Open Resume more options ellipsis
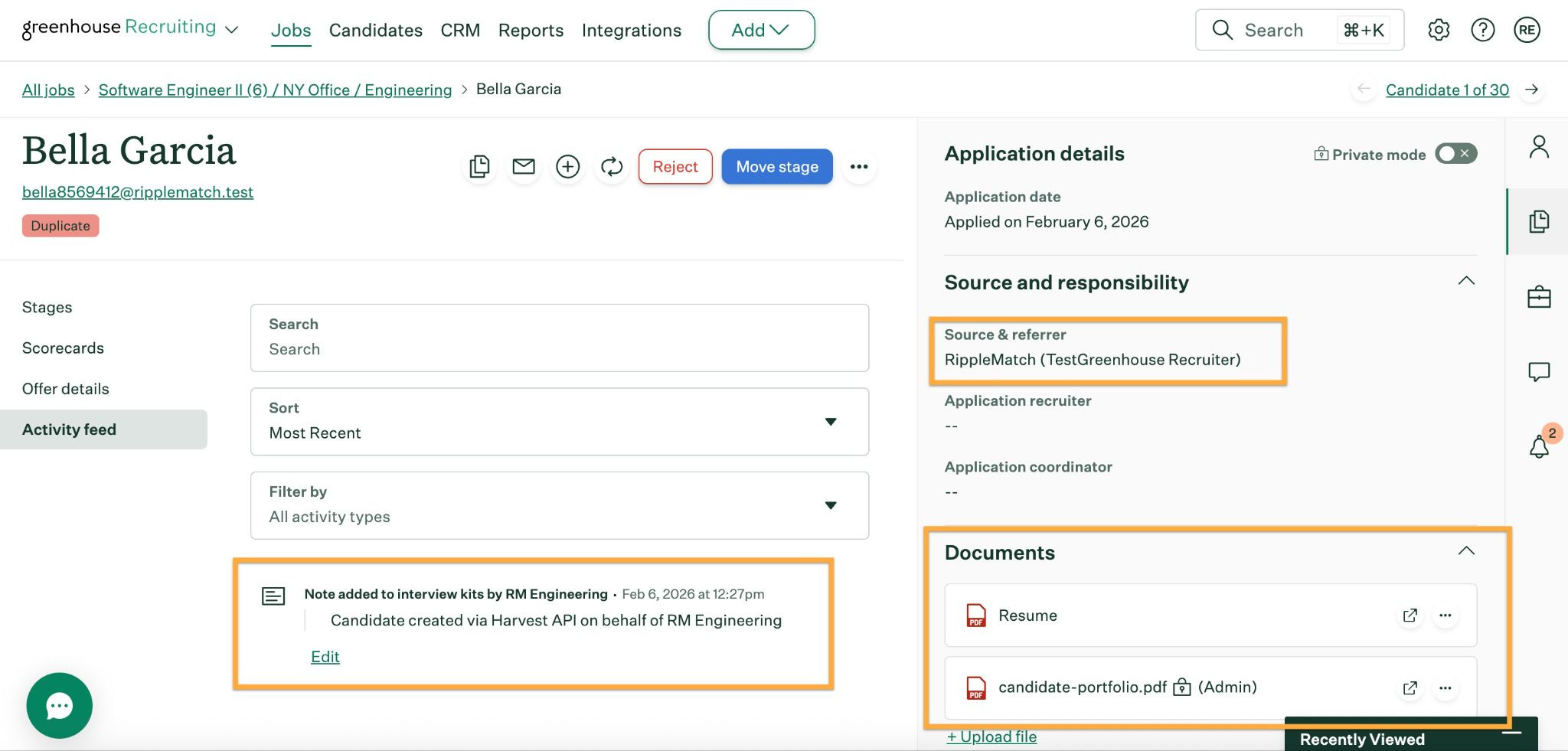The image size is (1568, 751). [1445, 615]
